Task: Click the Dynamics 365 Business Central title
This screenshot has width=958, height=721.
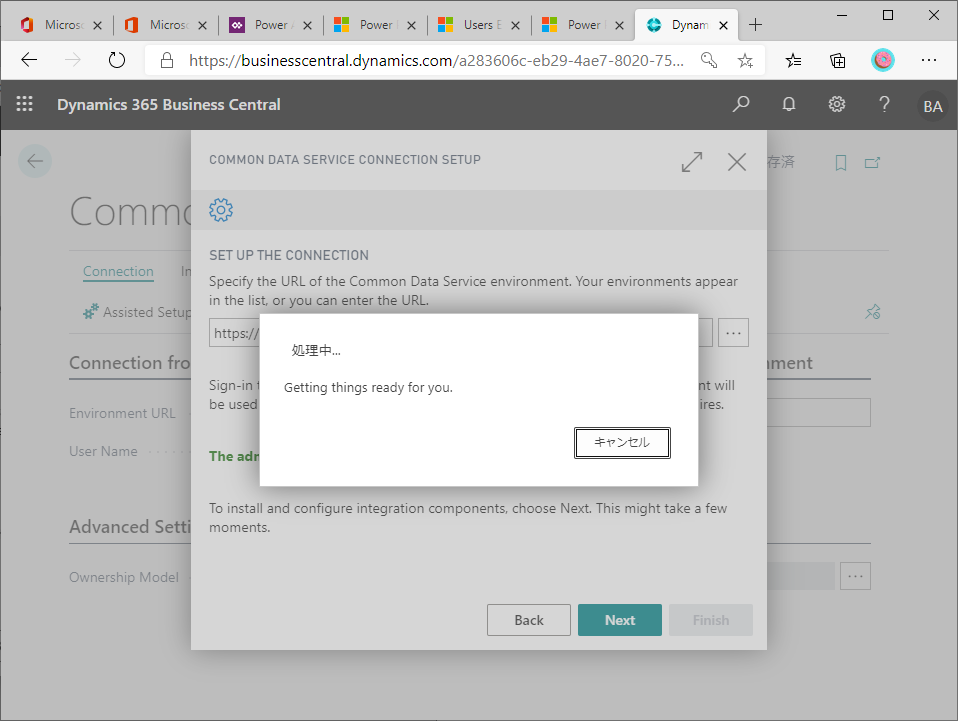Action: tap(169, 104)
